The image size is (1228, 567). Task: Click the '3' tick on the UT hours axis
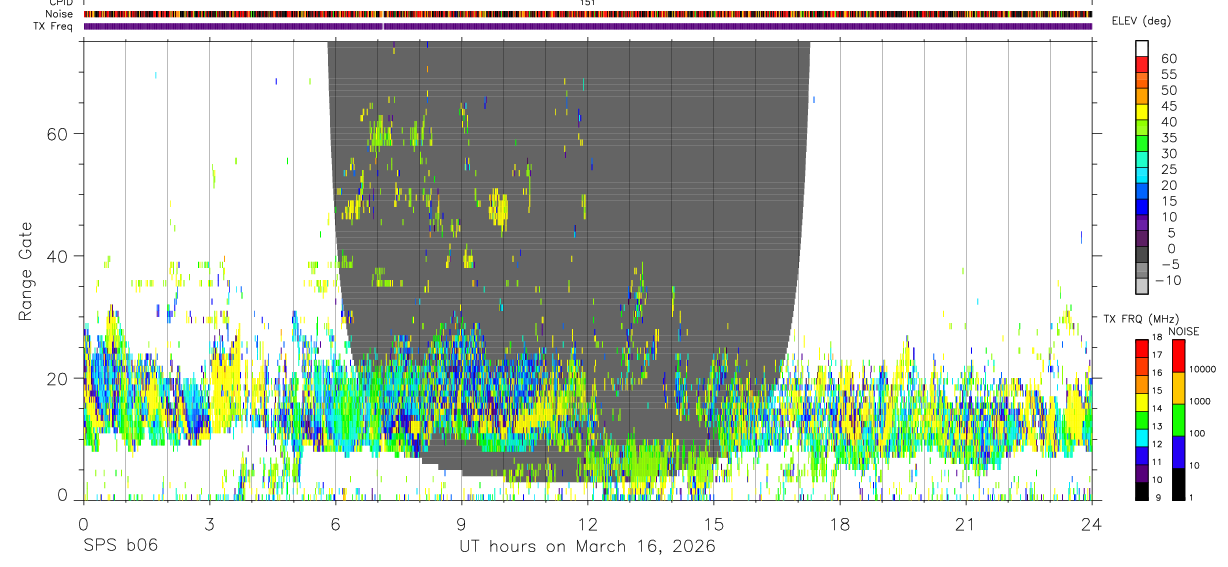[209, 524]
